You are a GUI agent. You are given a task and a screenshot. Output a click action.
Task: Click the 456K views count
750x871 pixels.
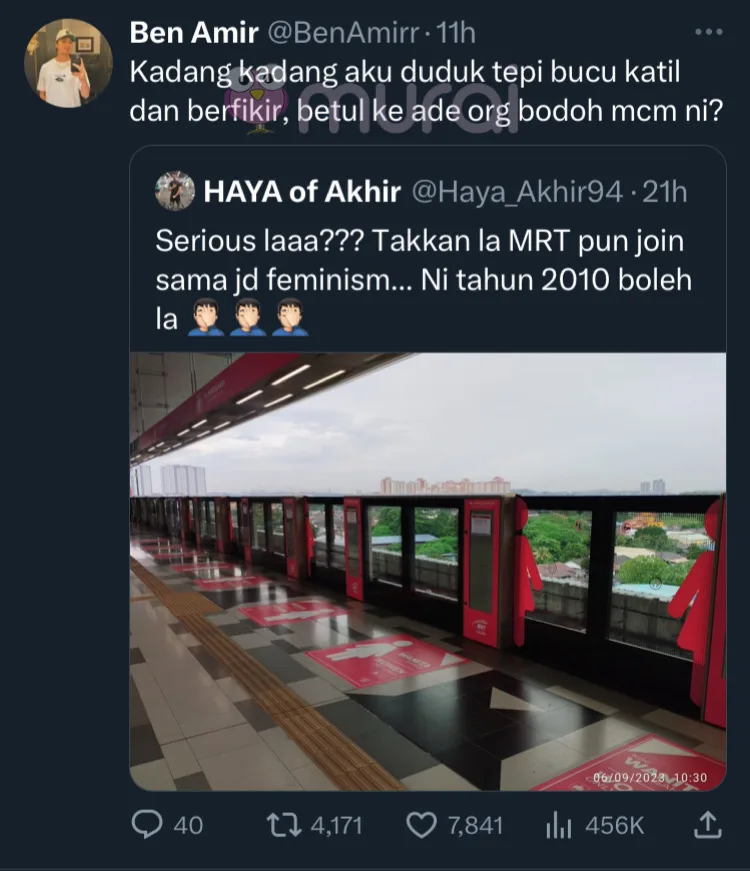coord(614,825)
